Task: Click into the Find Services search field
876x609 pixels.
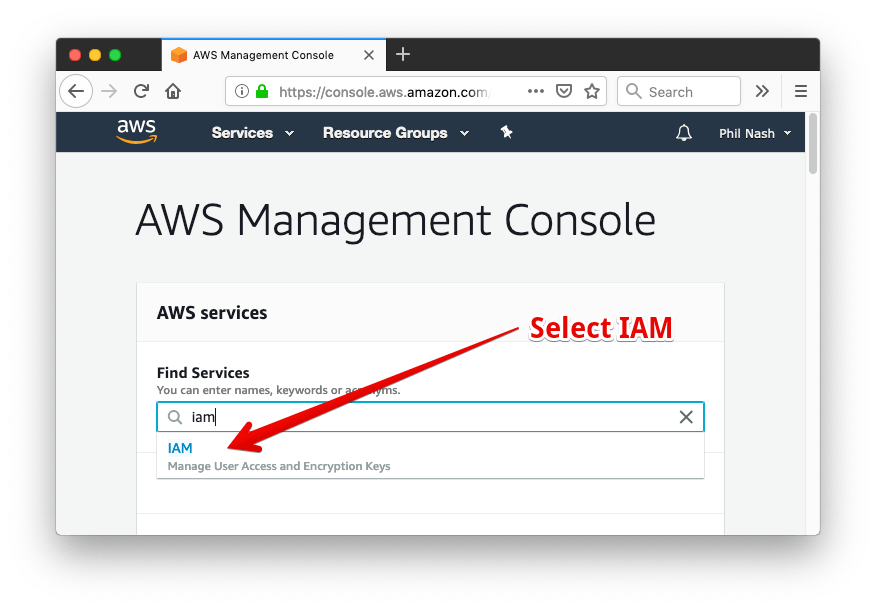Action: click(430, 417)
